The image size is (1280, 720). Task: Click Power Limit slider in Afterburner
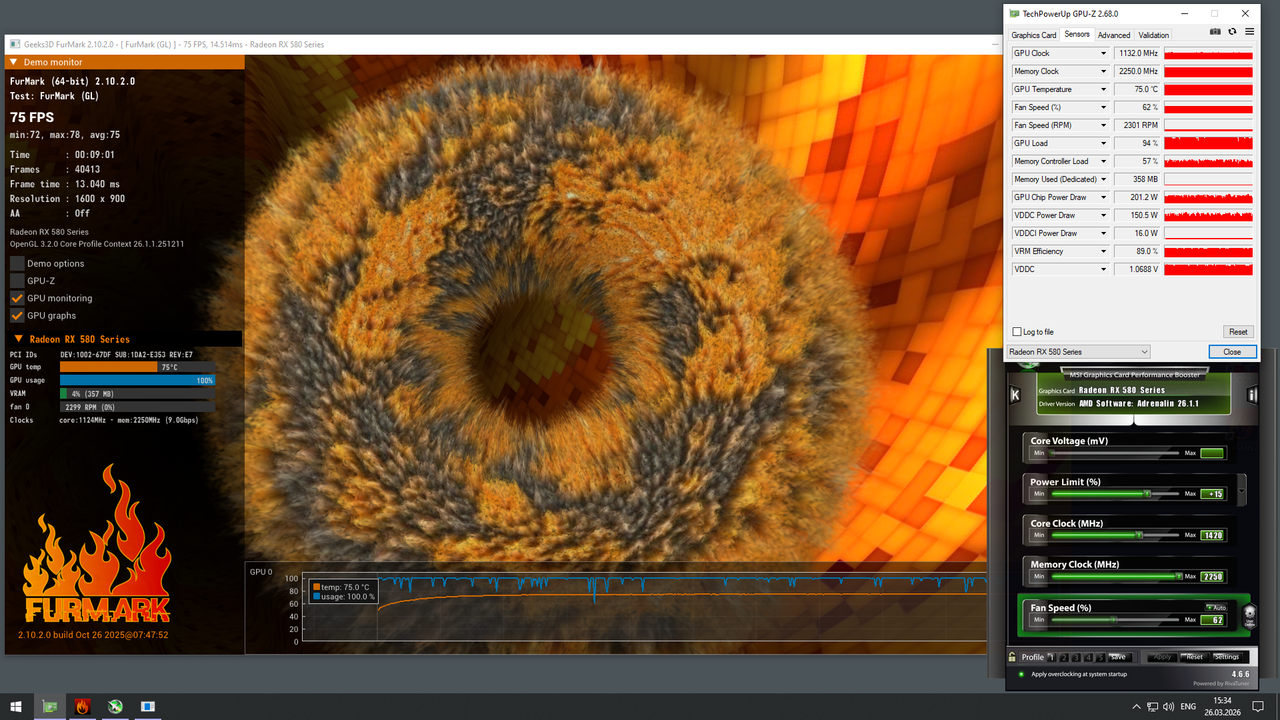click(x=1114, y=494)
